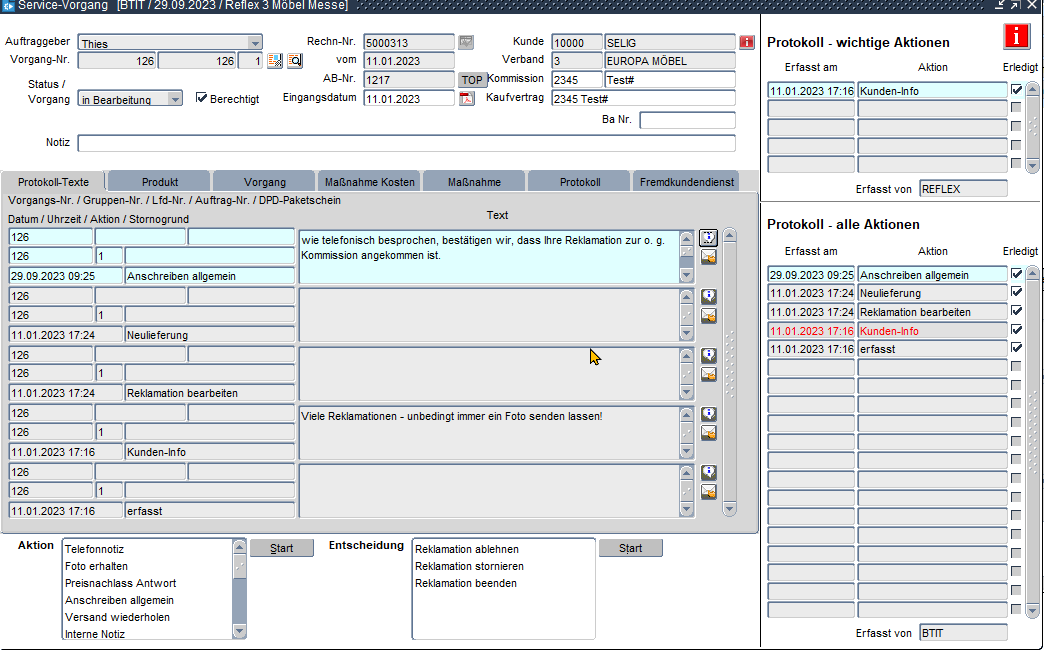Open the Auftraggeber dropdown showing Thies
This screenshot has height=650, width=1044.
255,43
